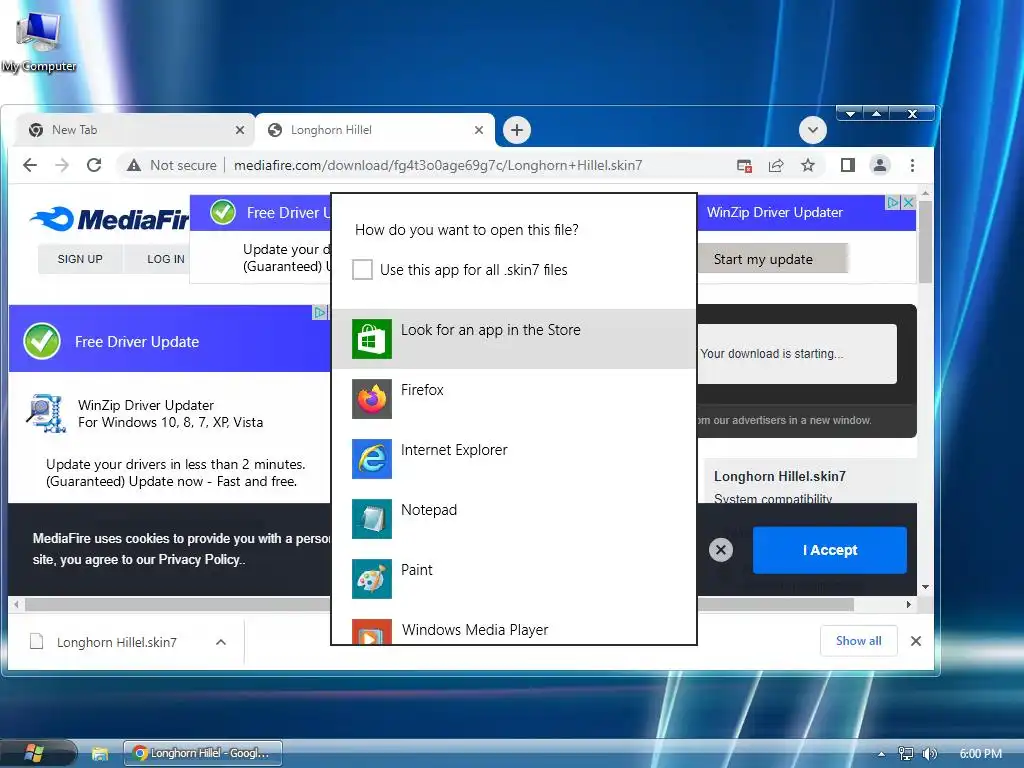
Task: Click the pop-up blocked icon in address bar
Action: [x=744, y=165]
